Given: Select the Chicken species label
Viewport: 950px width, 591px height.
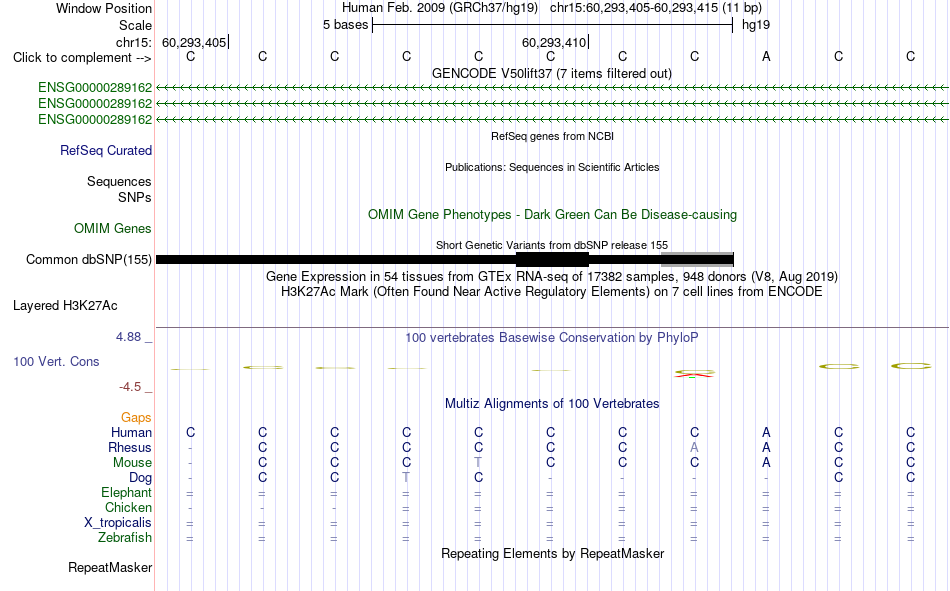Looking at the screenshot, I should coord(128,507).
